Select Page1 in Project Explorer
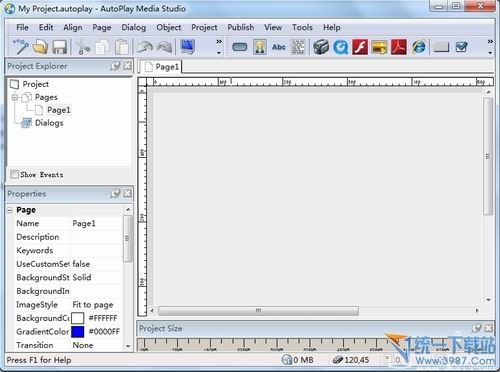This screenshot has height=372, width=500. click(x=59, y=110)
